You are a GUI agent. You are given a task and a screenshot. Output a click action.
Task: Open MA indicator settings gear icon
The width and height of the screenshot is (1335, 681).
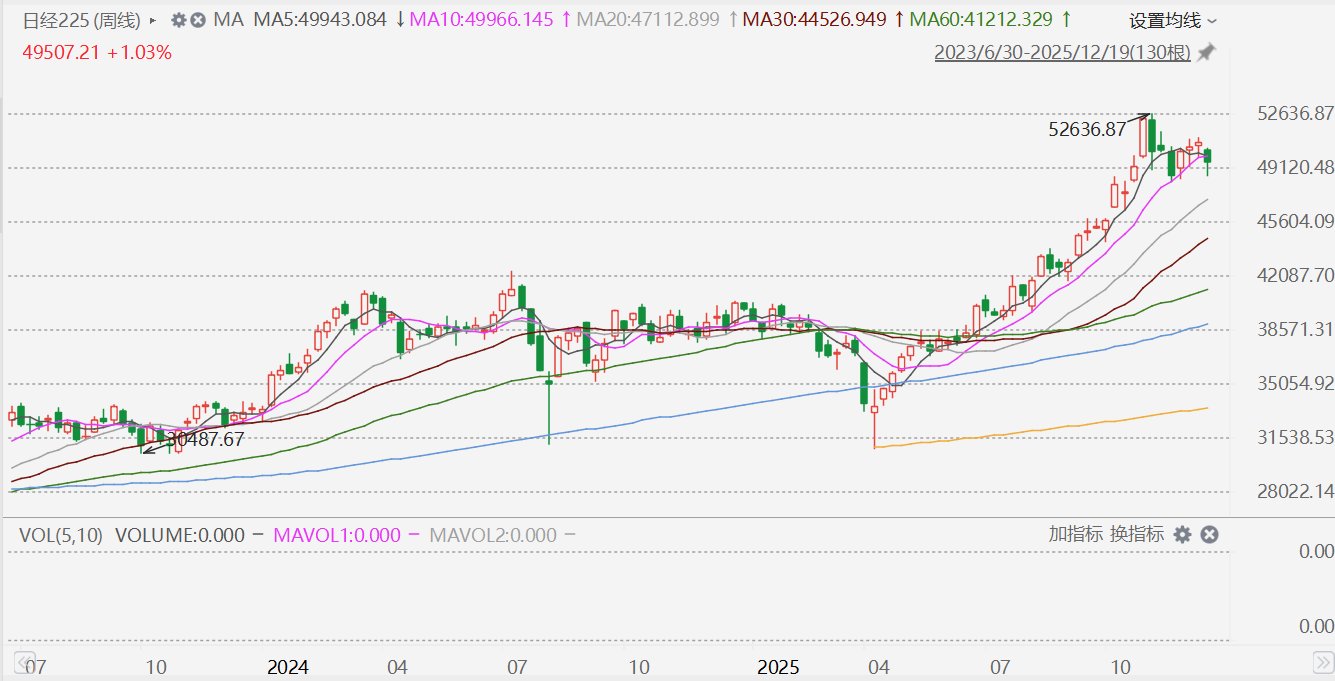pos(179,20)
